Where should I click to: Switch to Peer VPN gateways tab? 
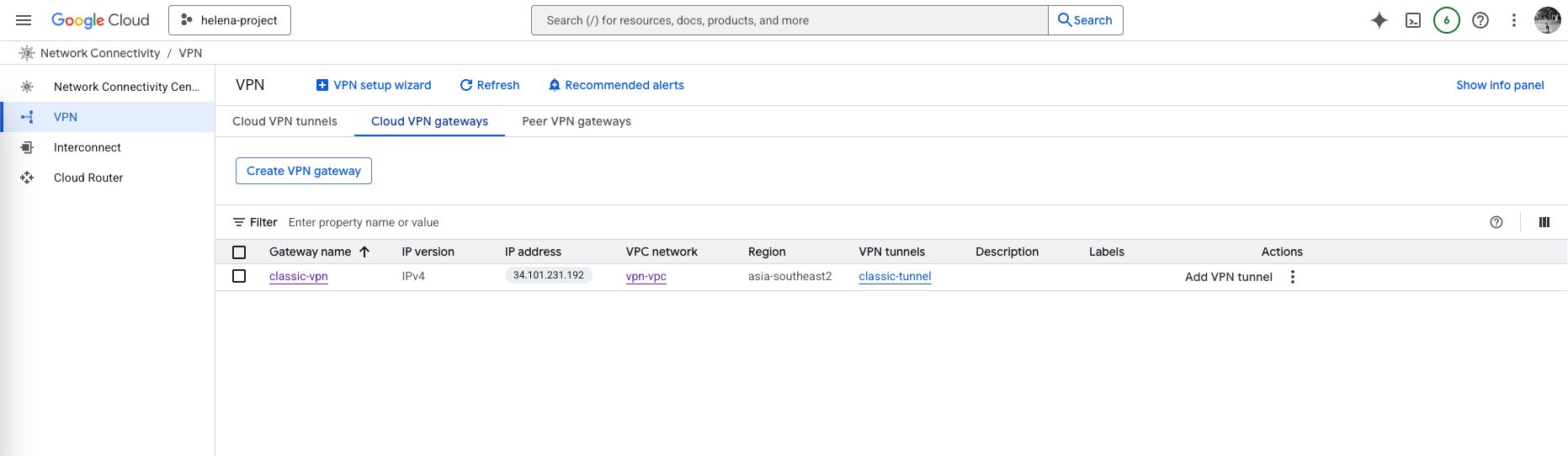pos(576,121)
